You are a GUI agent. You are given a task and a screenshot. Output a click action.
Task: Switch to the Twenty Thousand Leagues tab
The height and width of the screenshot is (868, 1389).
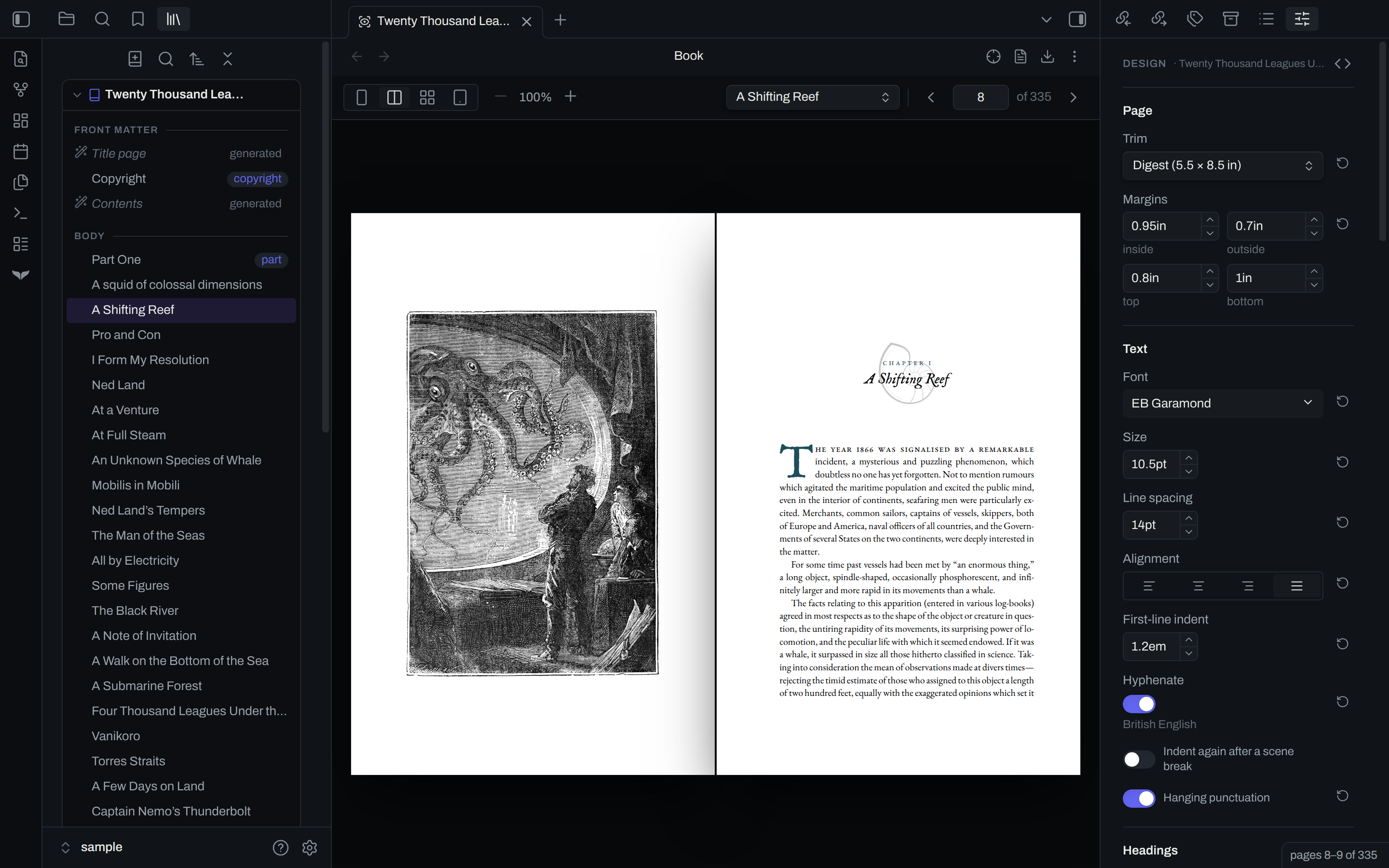446,21
